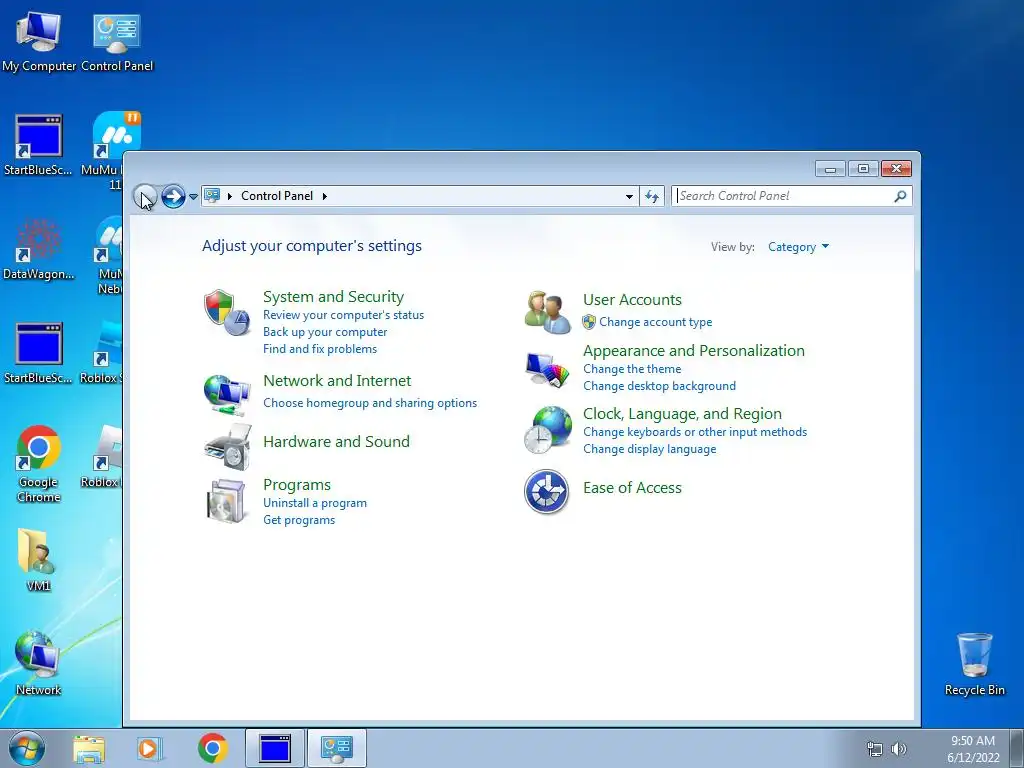This screenshot has width=1024, height=768.
Task: Click Review your computer's status
Action: tap(344, 315)
